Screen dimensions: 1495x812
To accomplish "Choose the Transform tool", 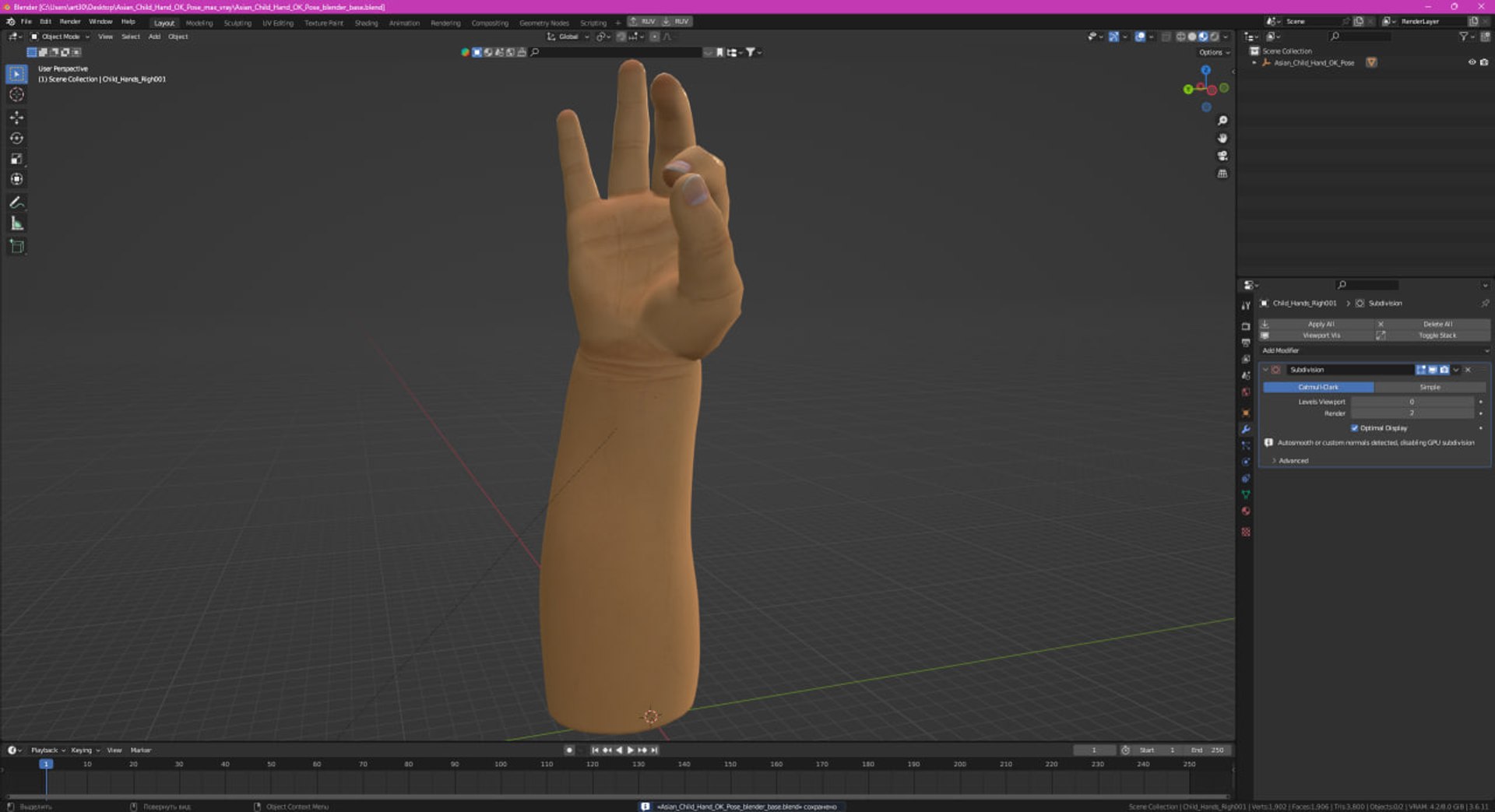I will tap(16, 180).
